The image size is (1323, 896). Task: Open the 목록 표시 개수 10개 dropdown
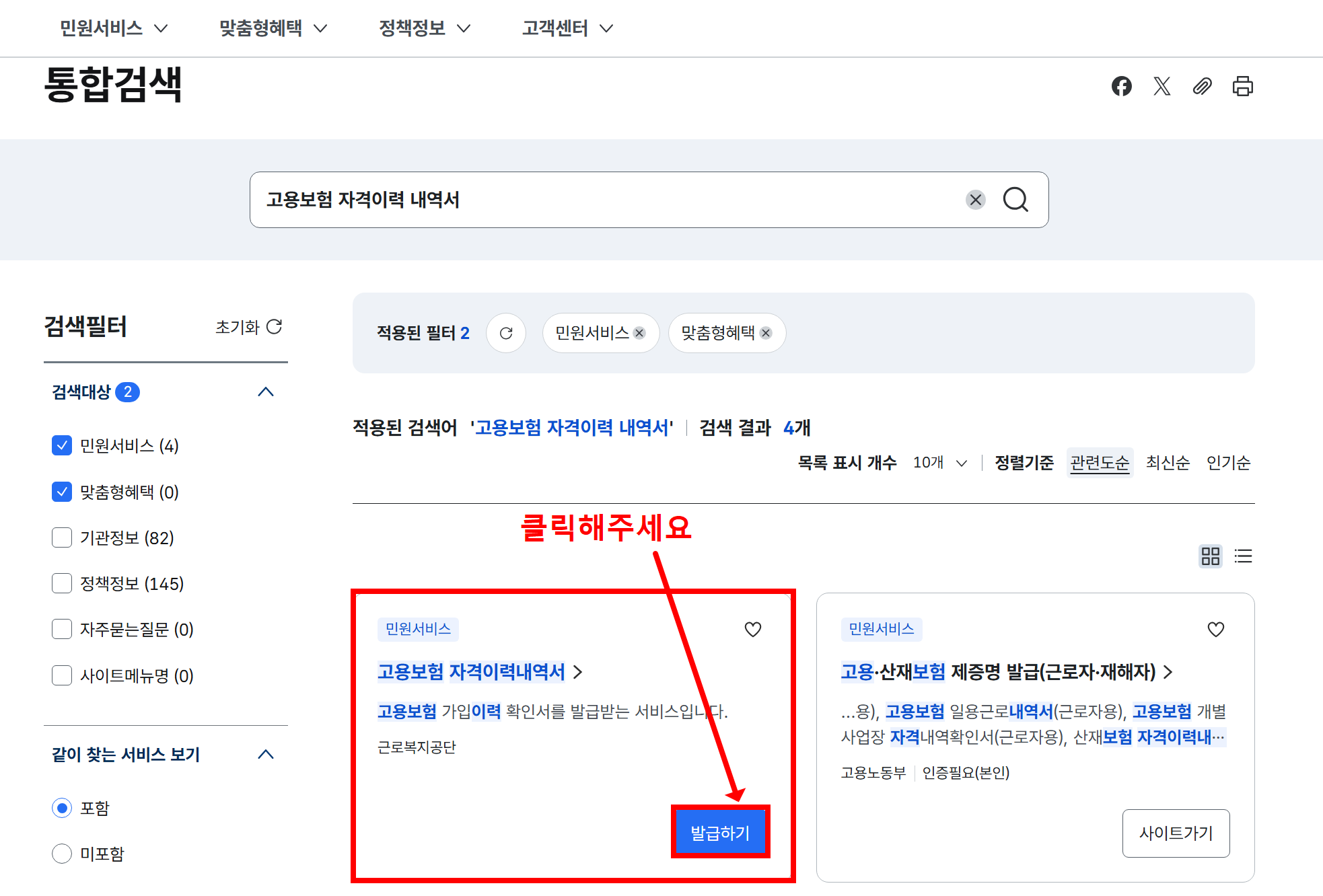940,463
